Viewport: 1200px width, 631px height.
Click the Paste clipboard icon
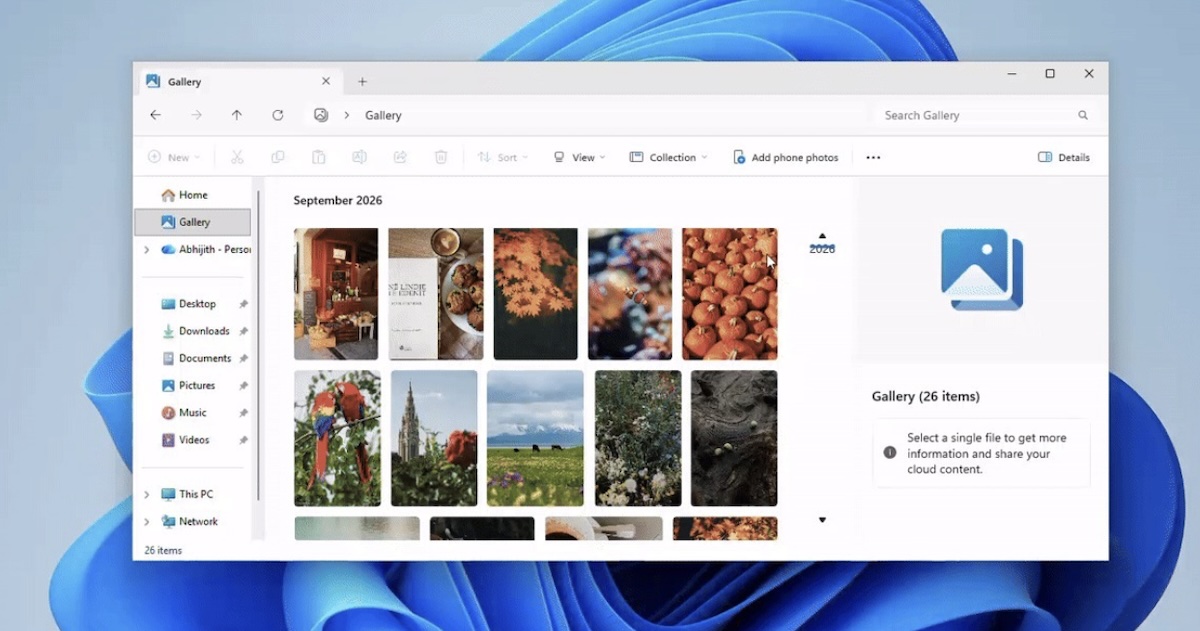click(318, 157)
